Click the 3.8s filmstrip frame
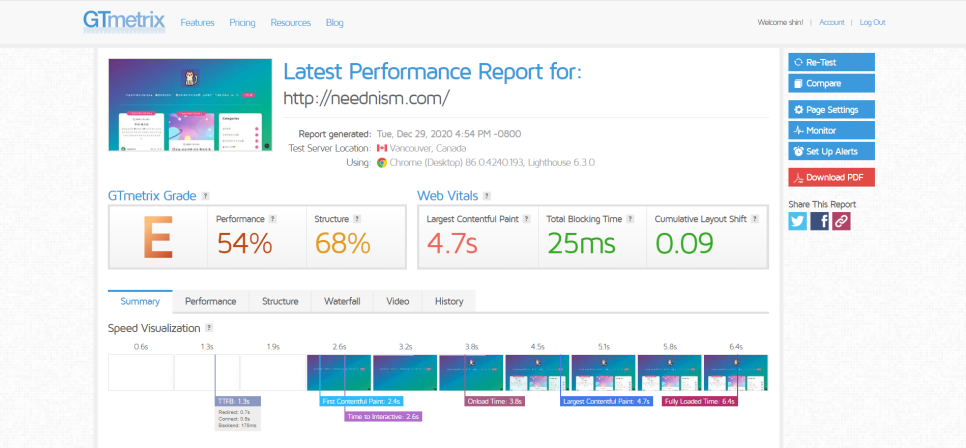966x448 pixels. 471,373
